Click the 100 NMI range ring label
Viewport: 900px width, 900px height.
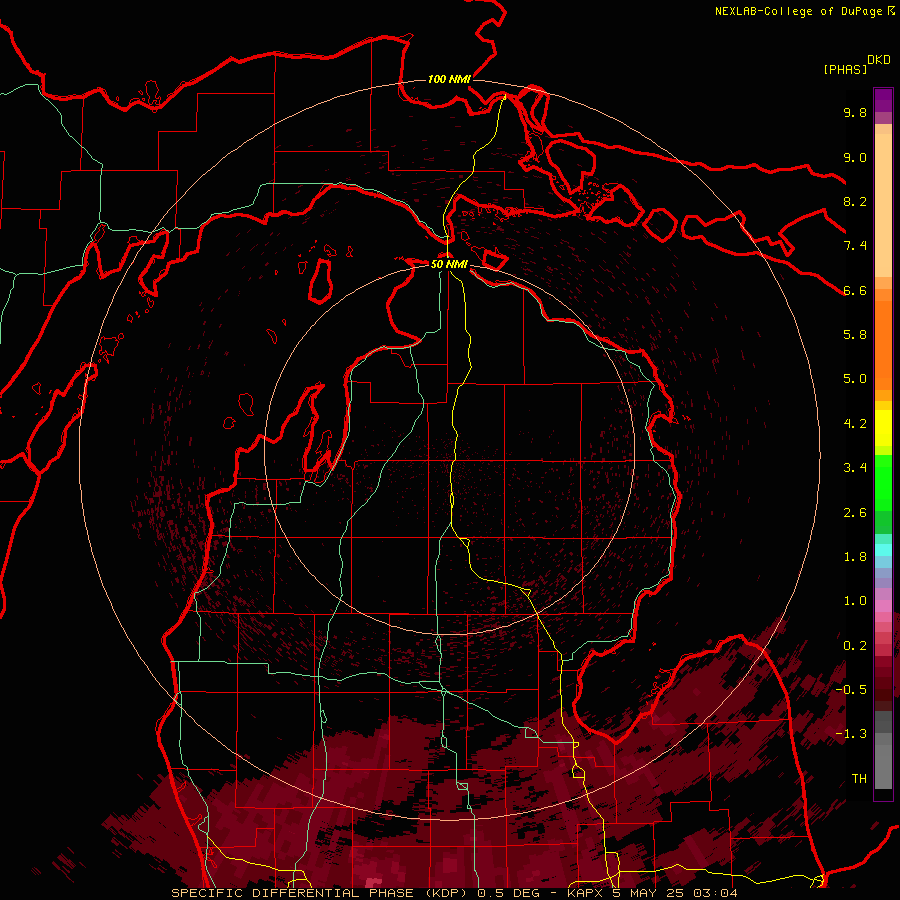click(449, 79)
